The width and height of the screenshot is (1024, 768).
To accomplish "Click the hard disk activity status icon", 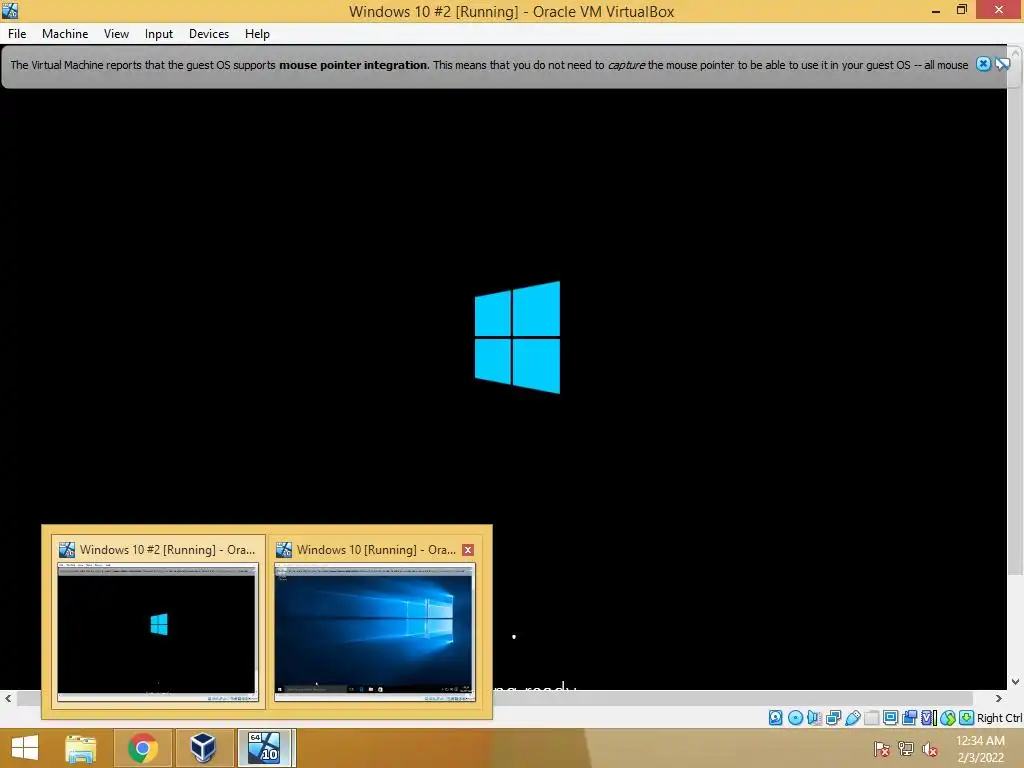I will pos(775,718).
